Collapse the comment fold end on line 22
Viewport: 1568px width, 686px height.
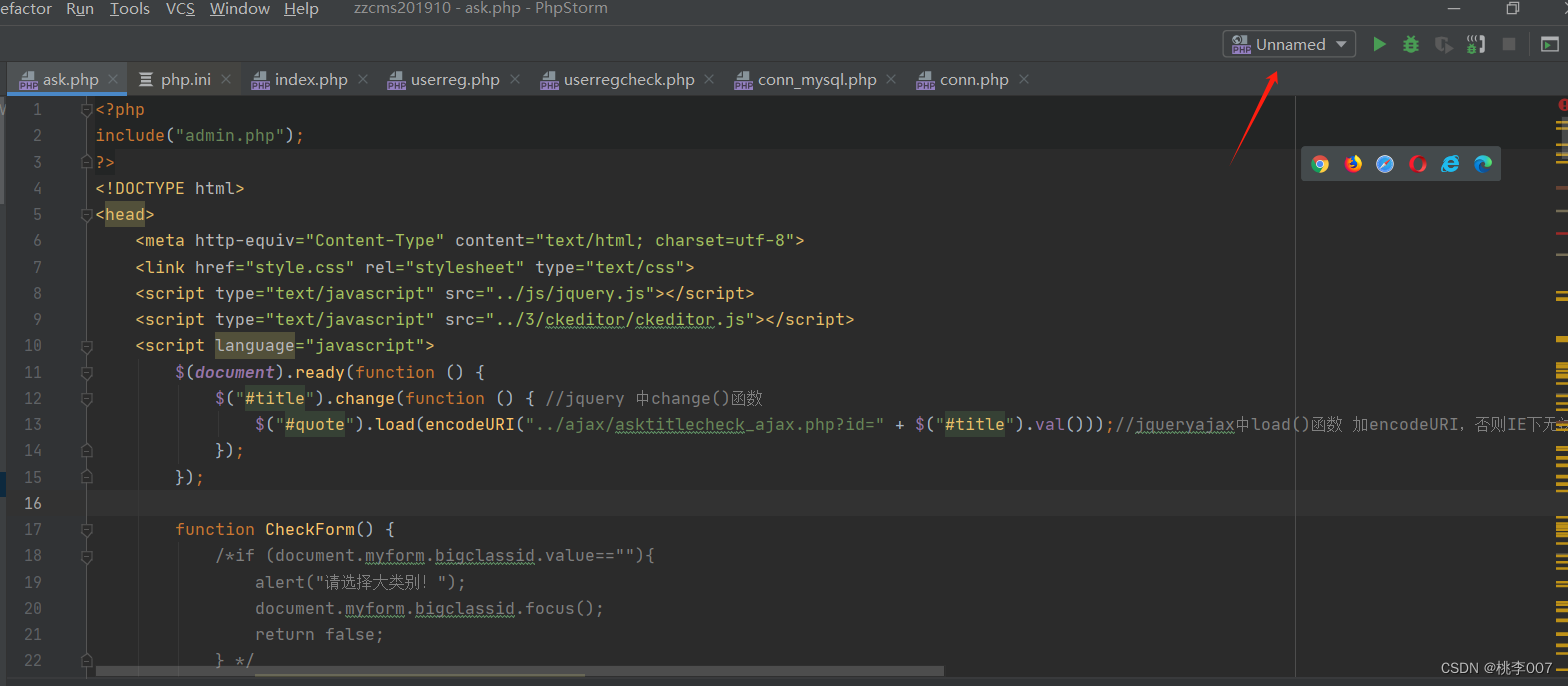87,660
